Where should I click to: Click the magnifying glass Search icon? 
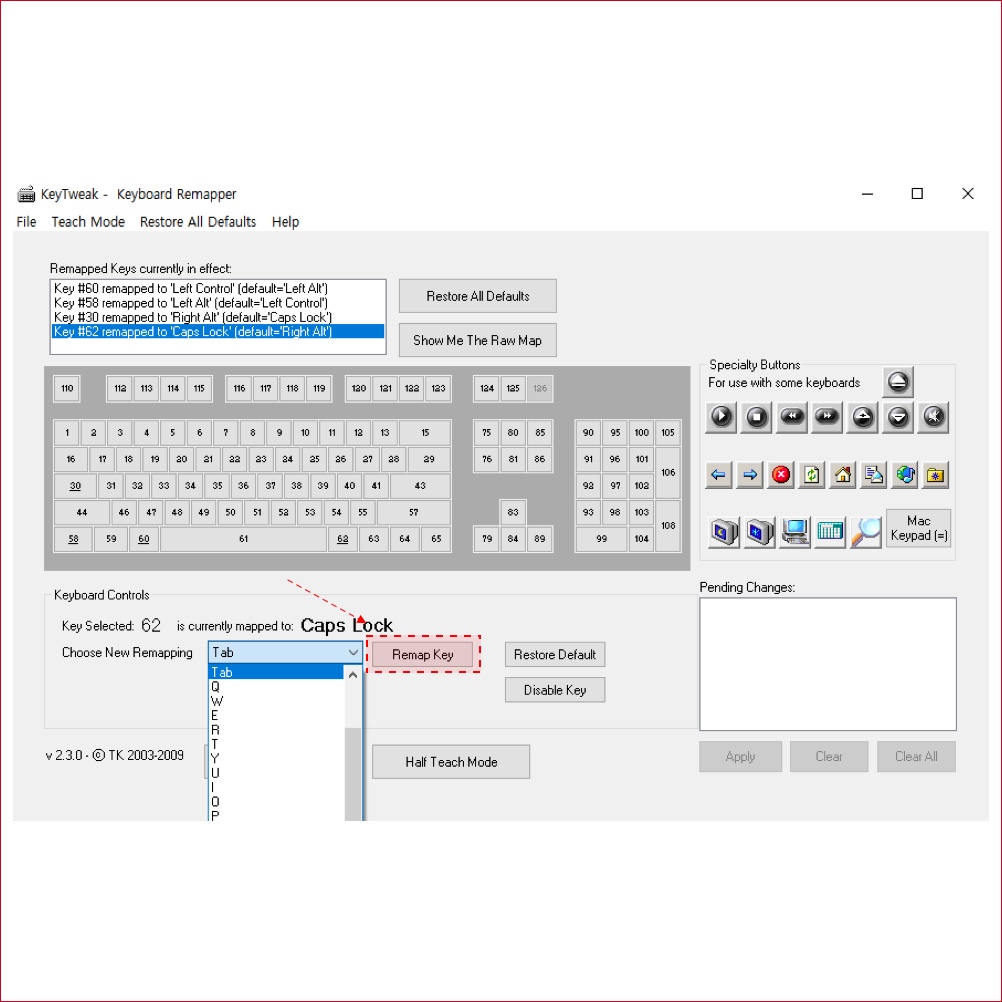[x=866, y=532]
